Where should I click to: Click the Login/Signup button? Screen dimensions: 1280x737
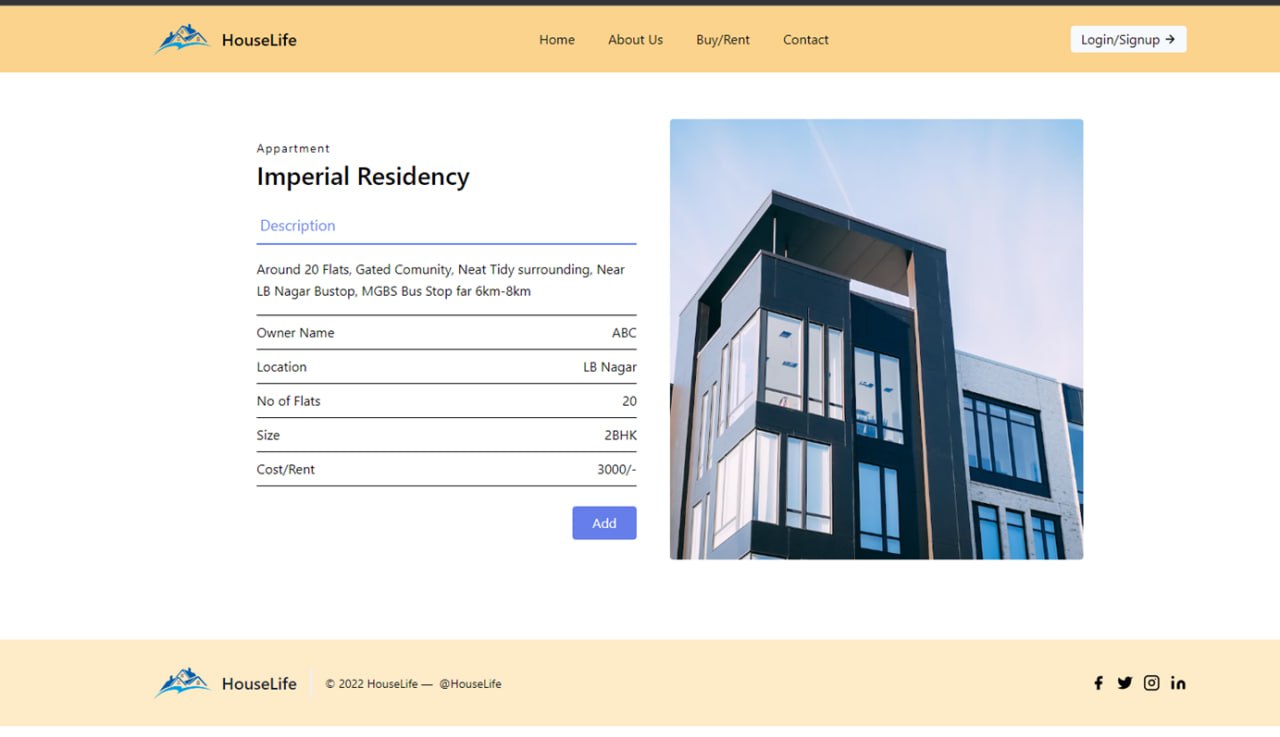1128,39
